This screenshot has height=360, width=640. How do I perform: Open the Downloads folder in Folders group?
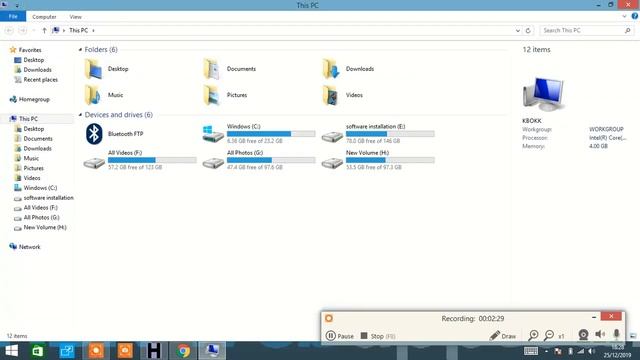tap(331, 69)
